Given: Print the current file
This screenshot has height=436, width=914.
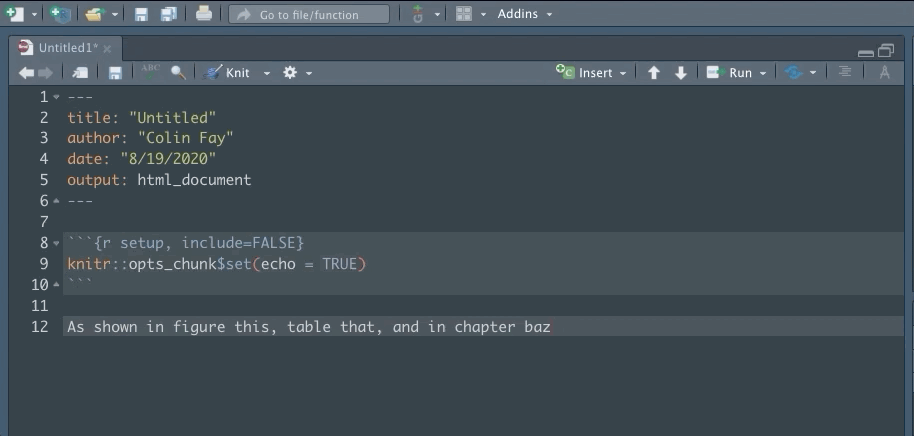Looking at the screenshot, I should point(203,14).
